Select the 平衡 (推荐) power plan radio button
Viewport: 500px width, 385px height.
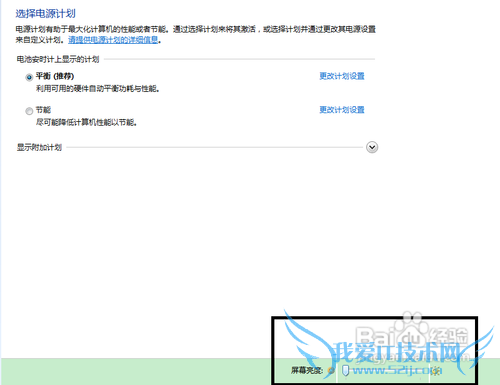point(29,77)
